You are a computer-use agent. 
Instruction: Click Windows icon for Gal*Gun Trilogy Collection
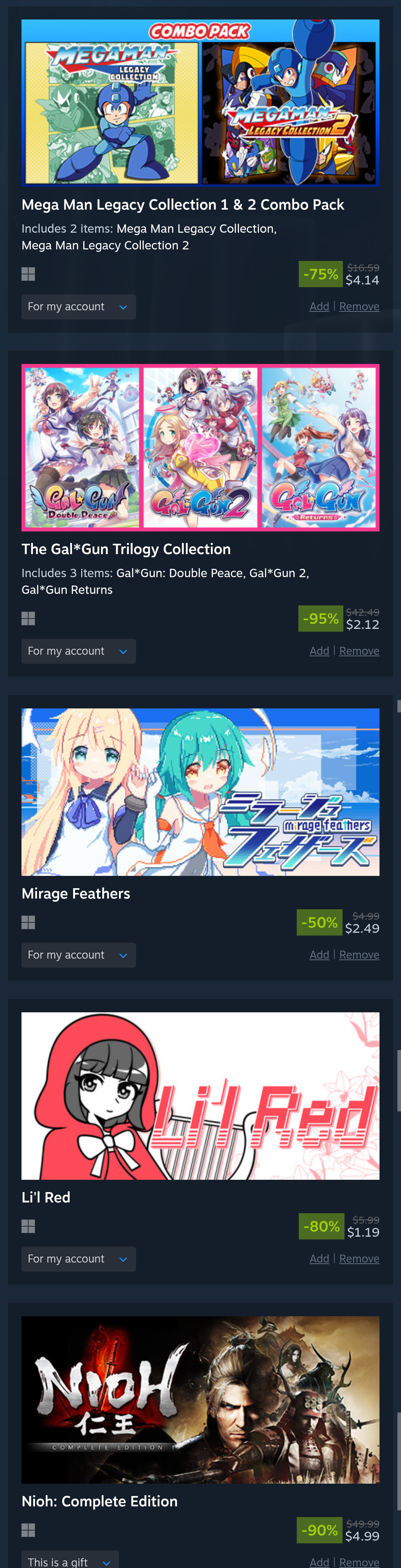pyautogui.click(x=28, y=619)
